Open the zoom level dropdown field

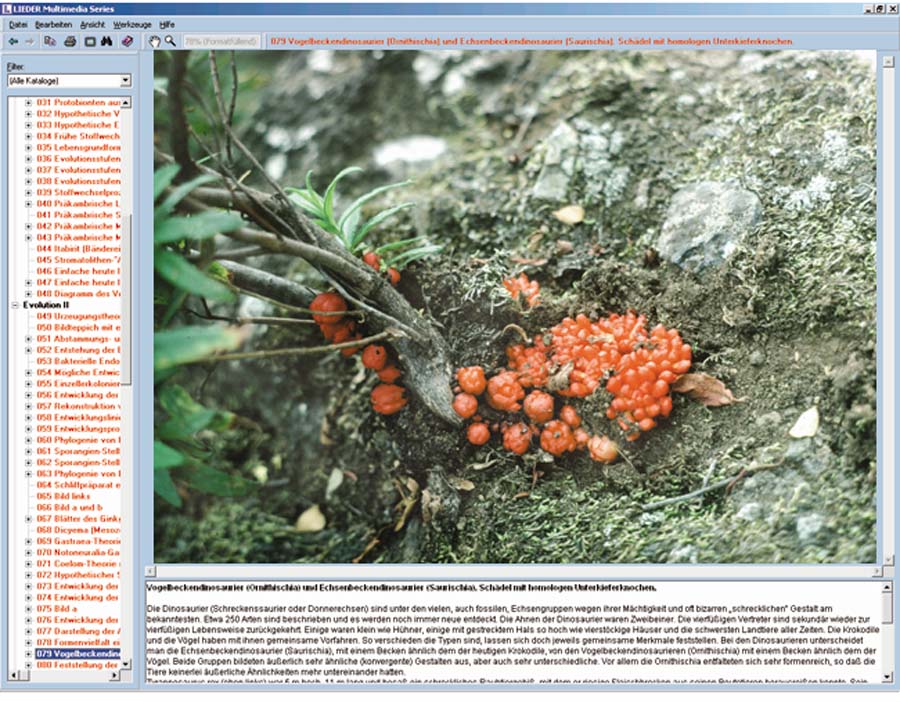pos(221,41)
